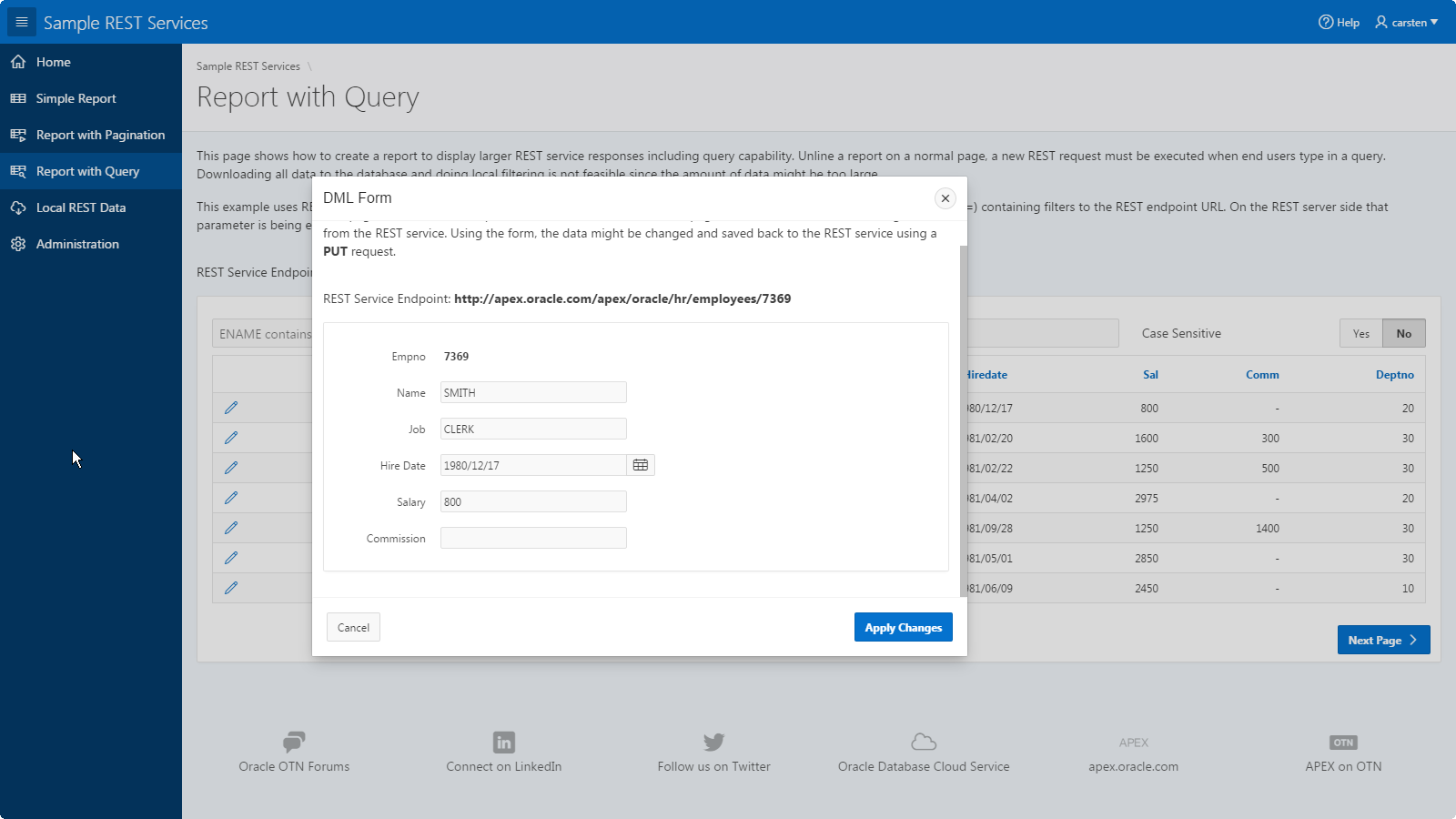Open Local REST Data page

(81, 207)
